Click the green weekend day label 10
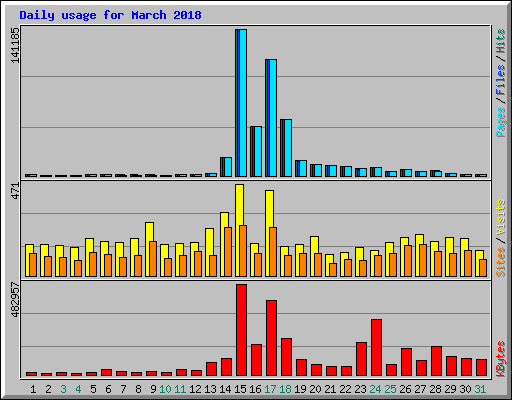Screen dimensions: 512x400 165,389
